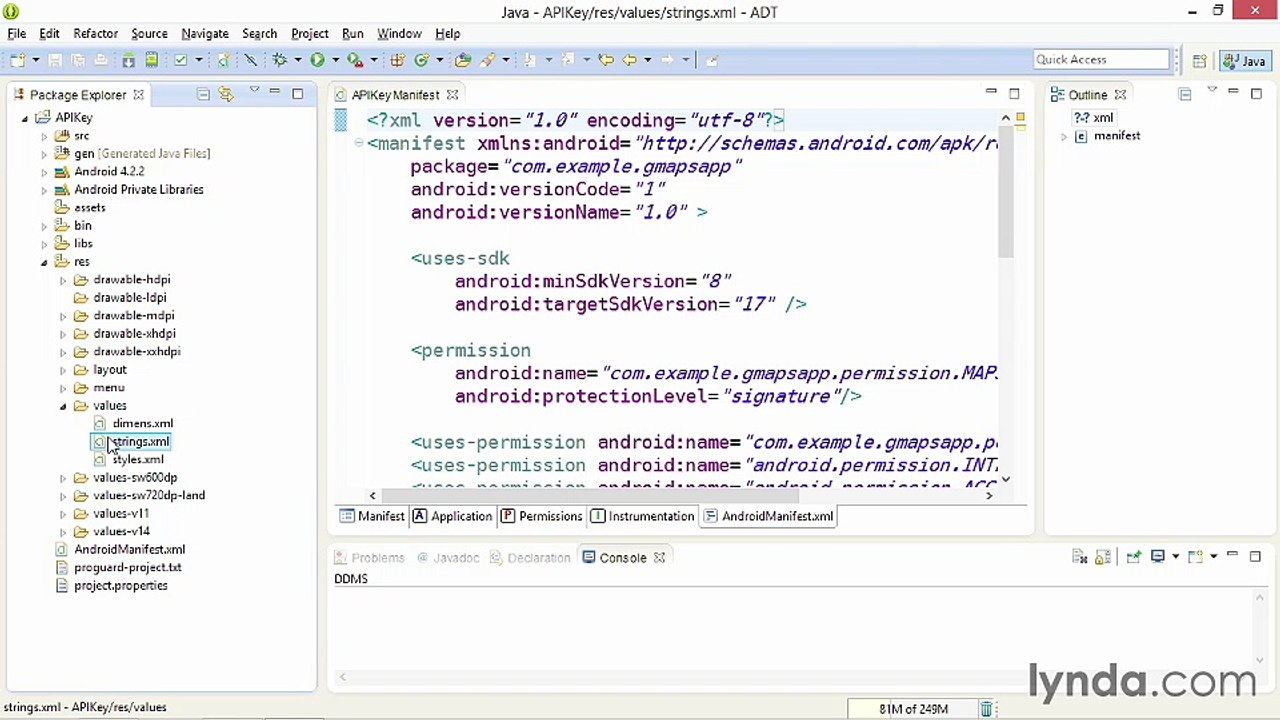Click the Debug bug icon
The width and height of the screenshot is (1280, 720).
(279, 60)
